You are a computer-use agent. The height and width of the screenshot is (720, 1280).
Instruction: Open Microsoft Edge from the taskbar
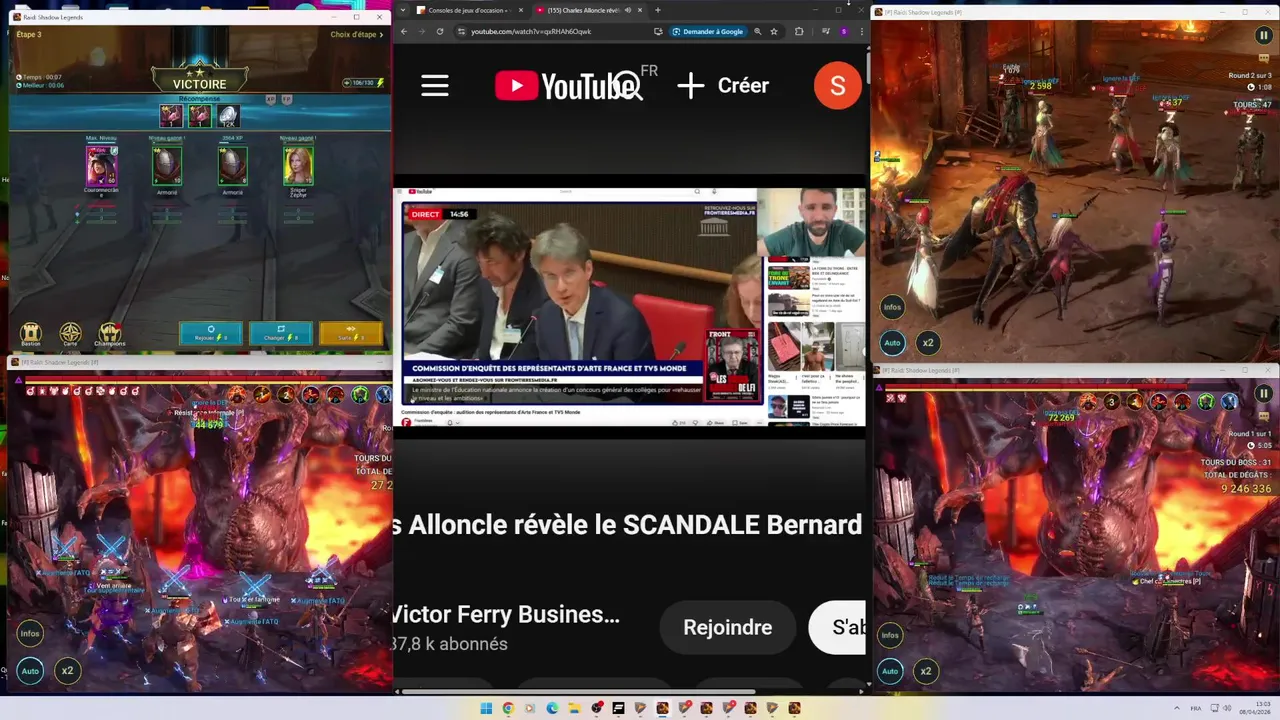[x=552, y=708]
